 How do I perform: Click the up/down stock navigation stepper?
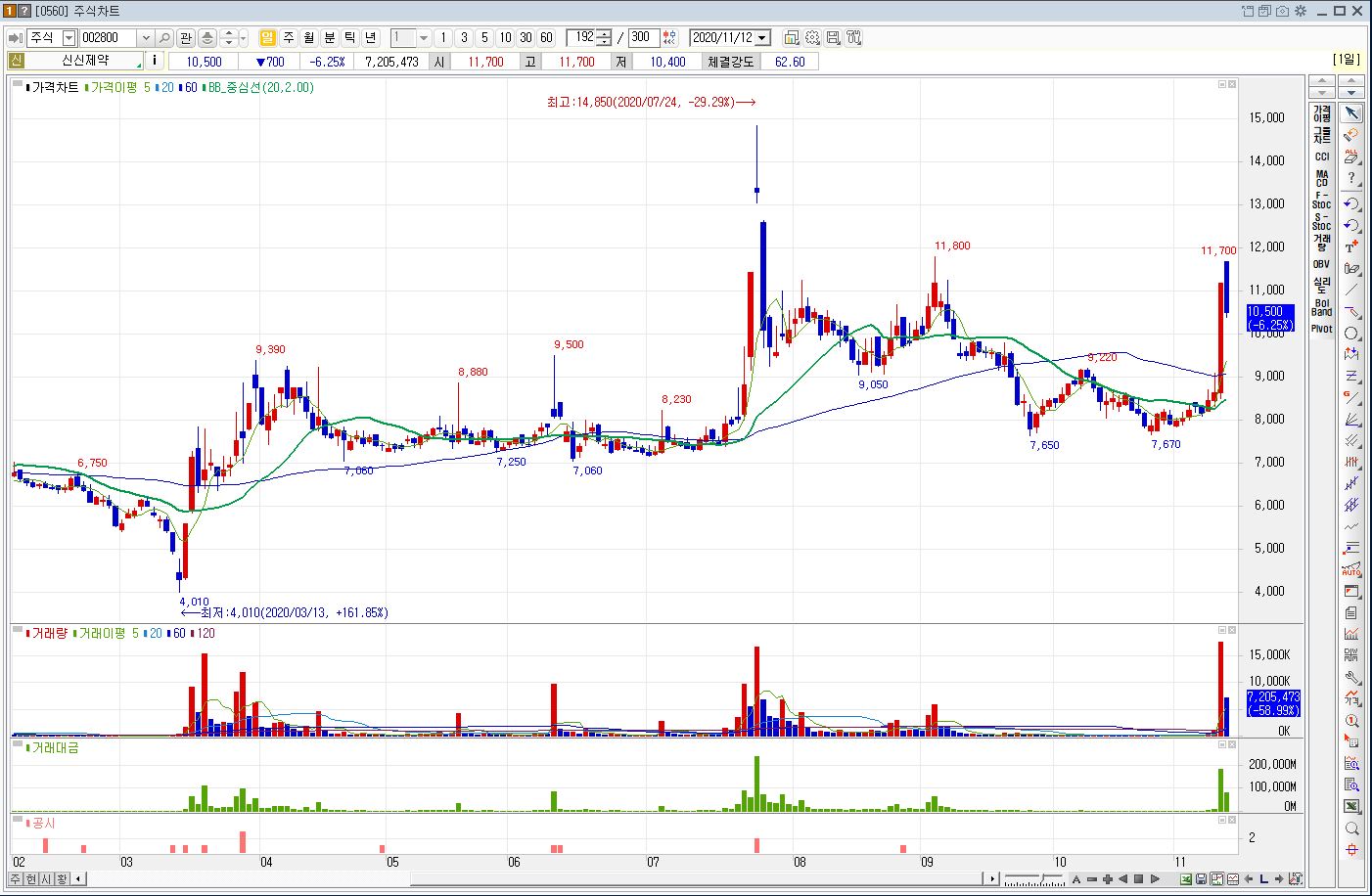point(229,37)
